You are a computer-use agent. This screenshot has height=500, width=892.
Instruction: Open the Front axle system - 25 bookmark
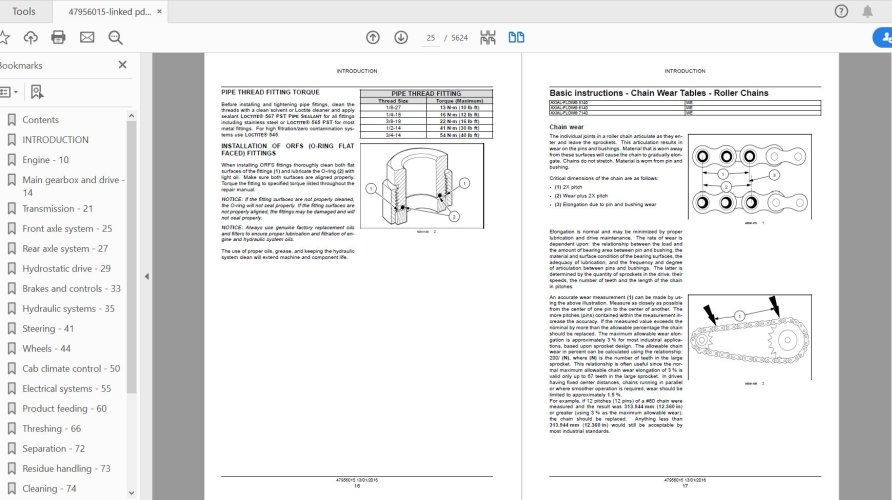pos(67,229)
